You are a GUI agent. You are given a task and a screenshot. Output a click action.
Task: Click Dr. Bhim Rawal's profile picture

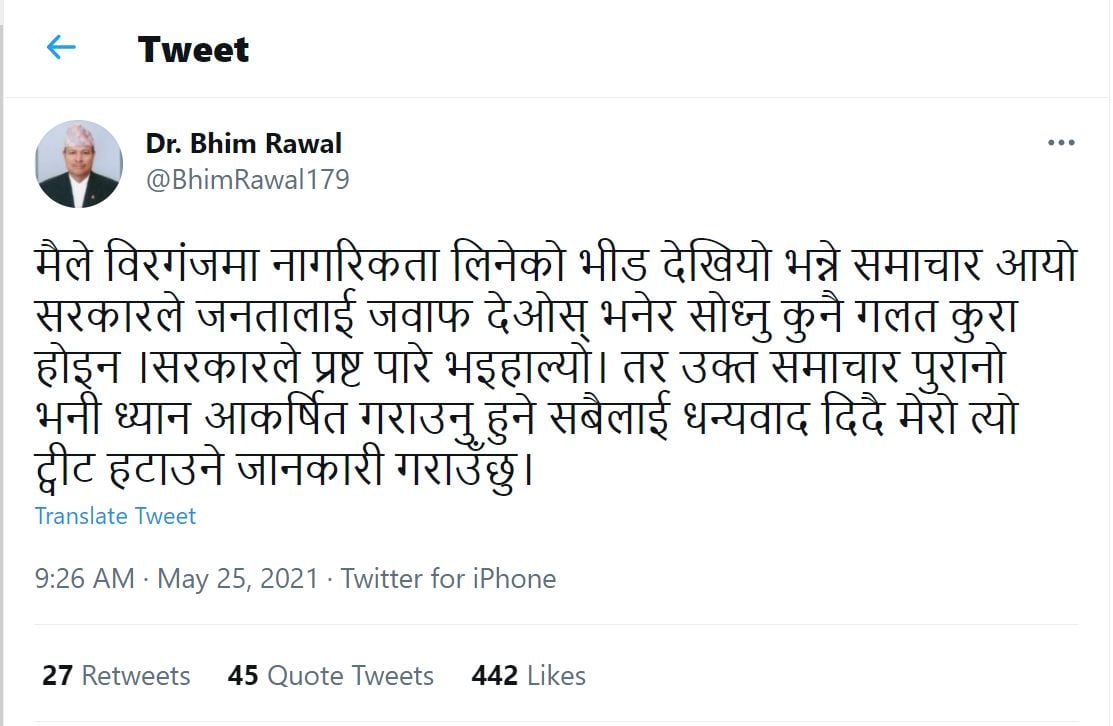coord(78,164)
